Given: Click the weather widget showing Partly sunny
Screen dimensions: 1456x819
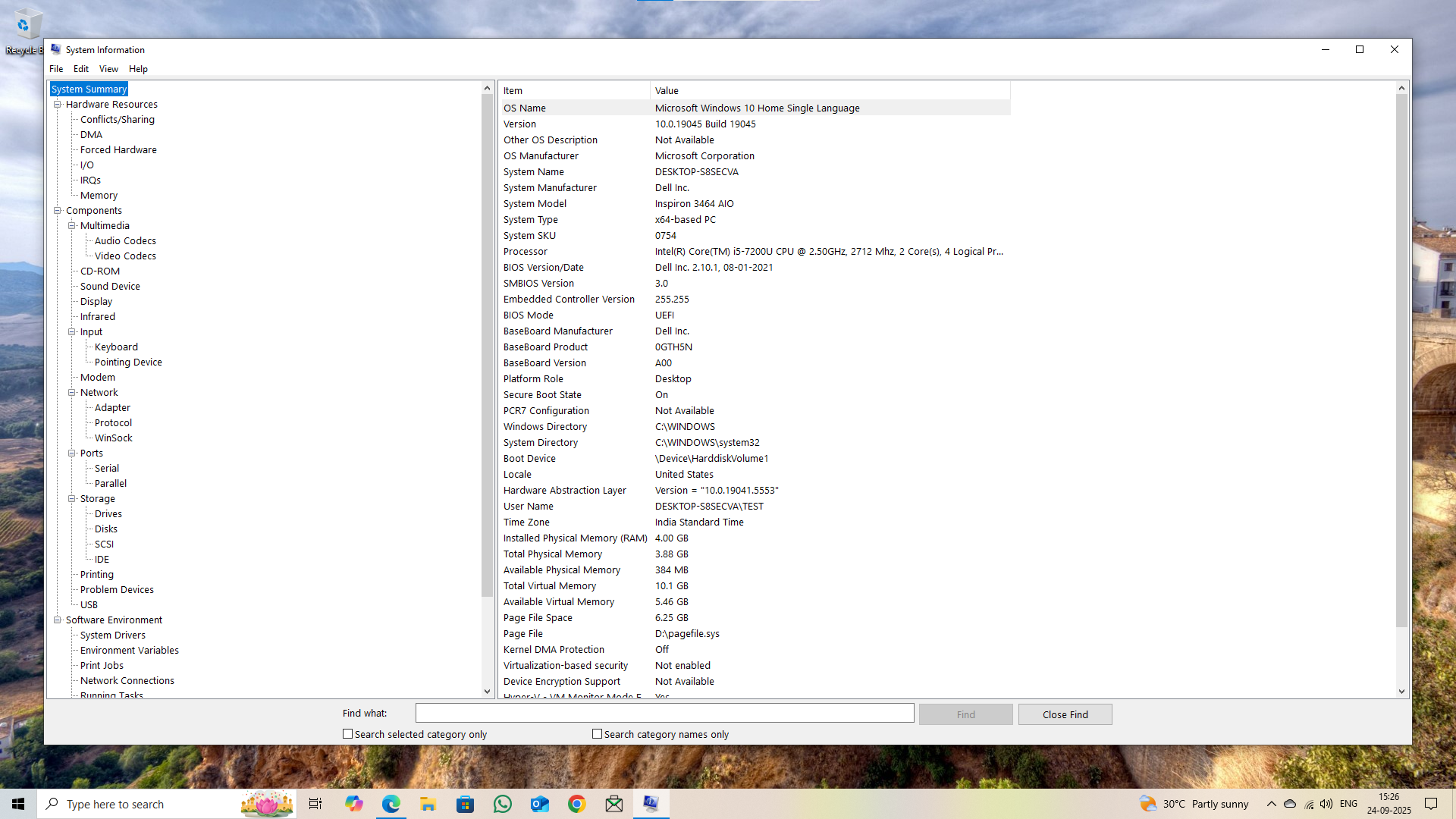Looking at the screenshot, I should click(x=1194, y=804).
